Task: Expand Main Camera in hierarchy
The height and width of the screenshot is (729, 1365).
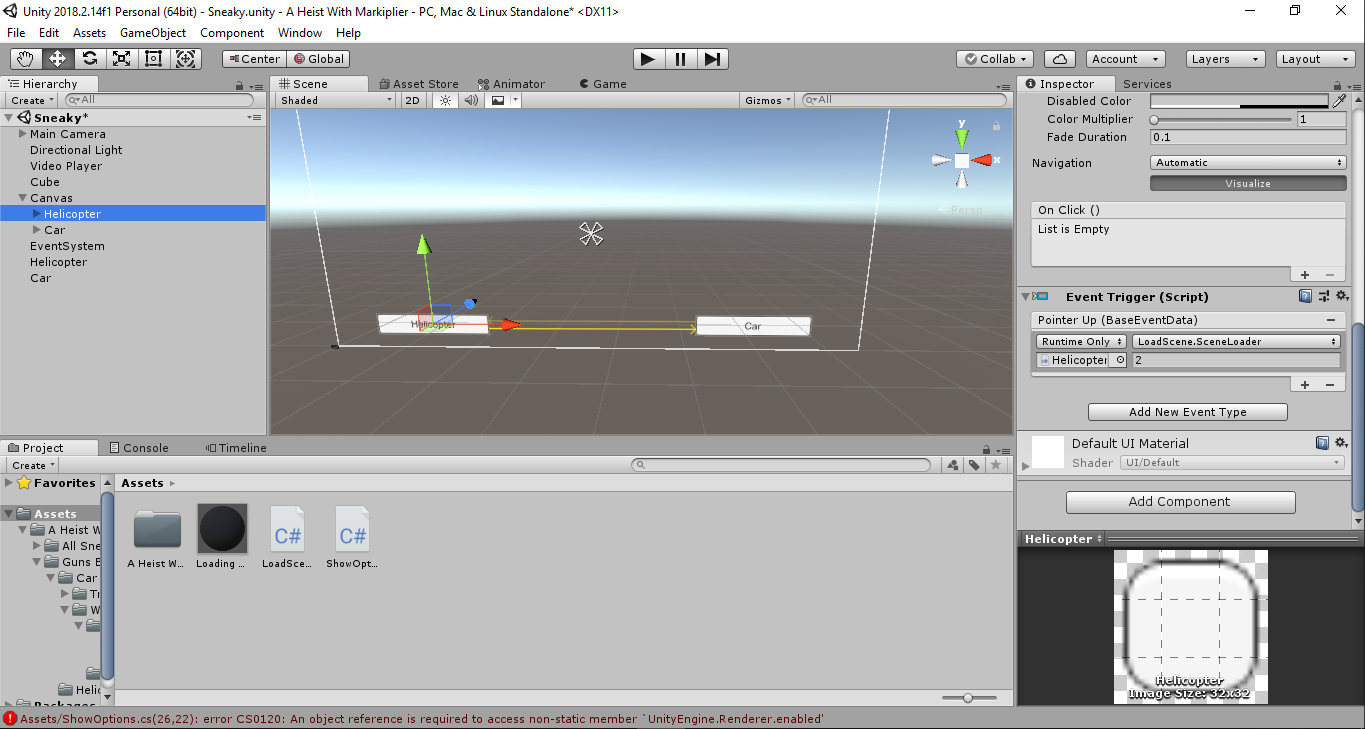Action: (x=23, y=134)
